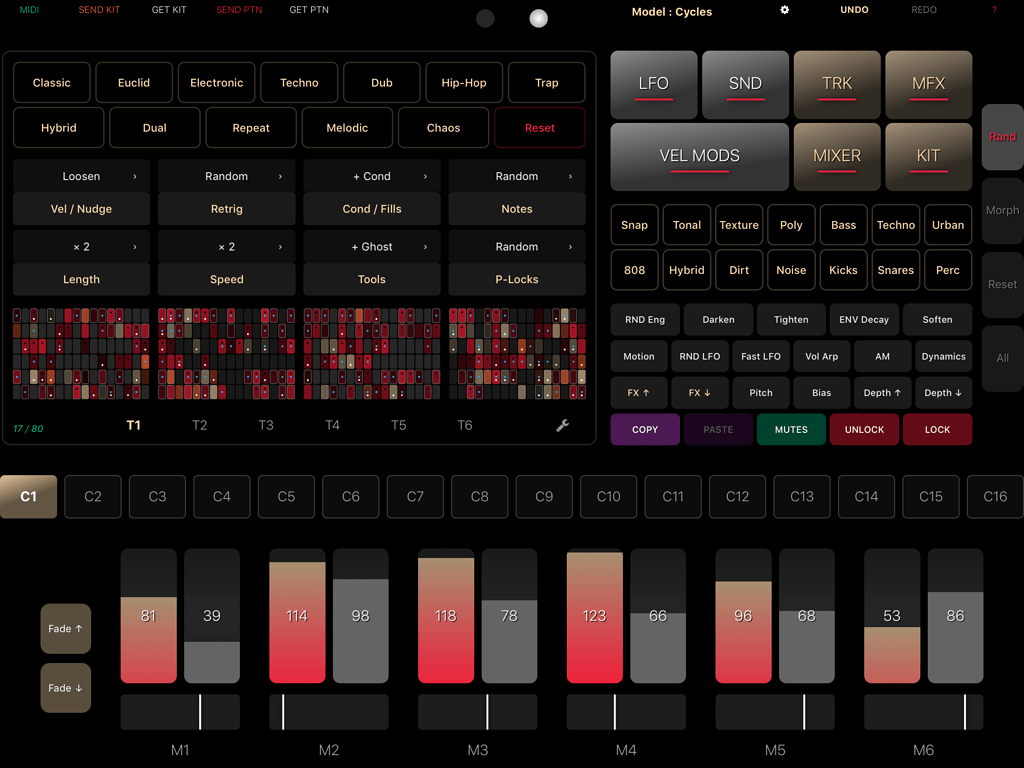Viewport: 1024px width, 768px height.
Task: Click the first step sequencer grid
Action: pos(81,353)
